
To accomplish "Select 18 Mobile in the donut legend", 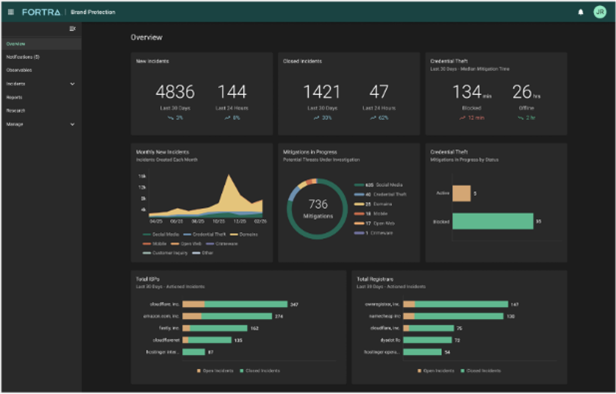I will [371, 214].
